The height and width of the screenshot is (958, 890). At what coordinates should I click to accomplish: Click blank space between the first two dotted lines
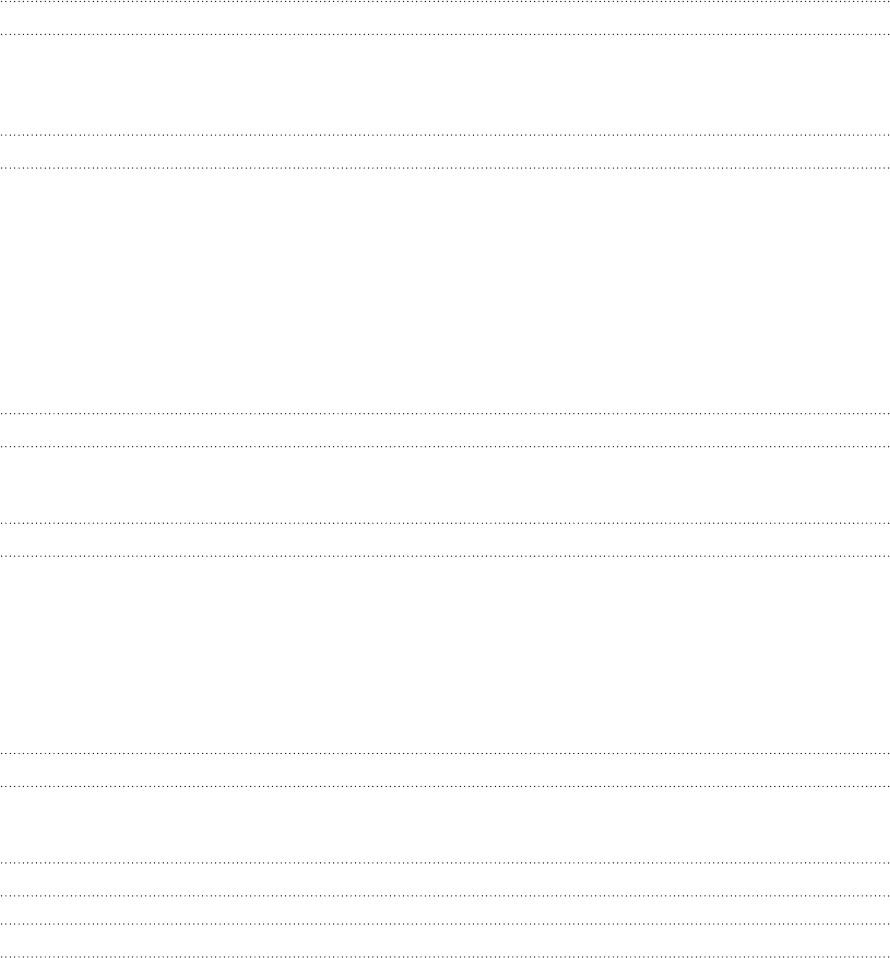[x=445, y=18]
